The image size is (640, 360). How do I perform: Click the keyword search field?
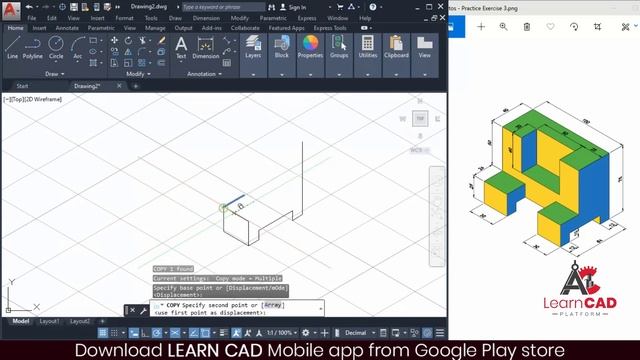point(223,7)
